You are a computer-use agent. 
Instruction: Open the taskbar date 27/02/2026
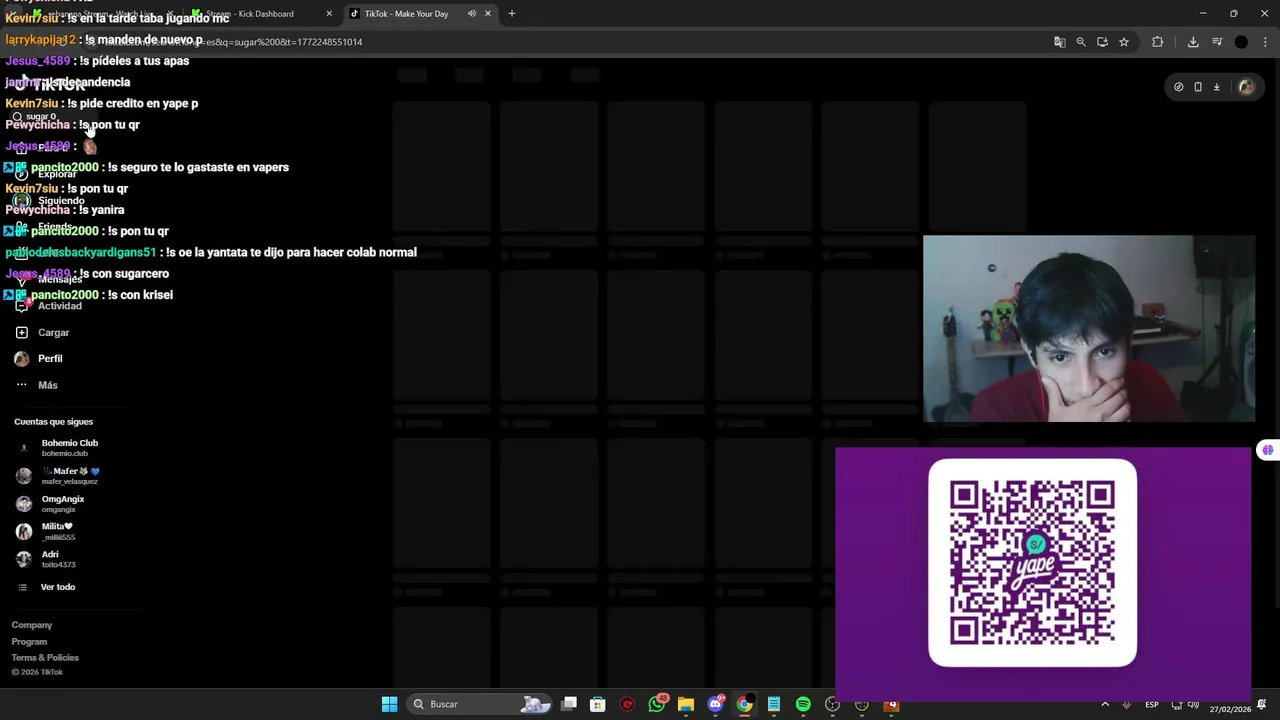pos(1230,709)
